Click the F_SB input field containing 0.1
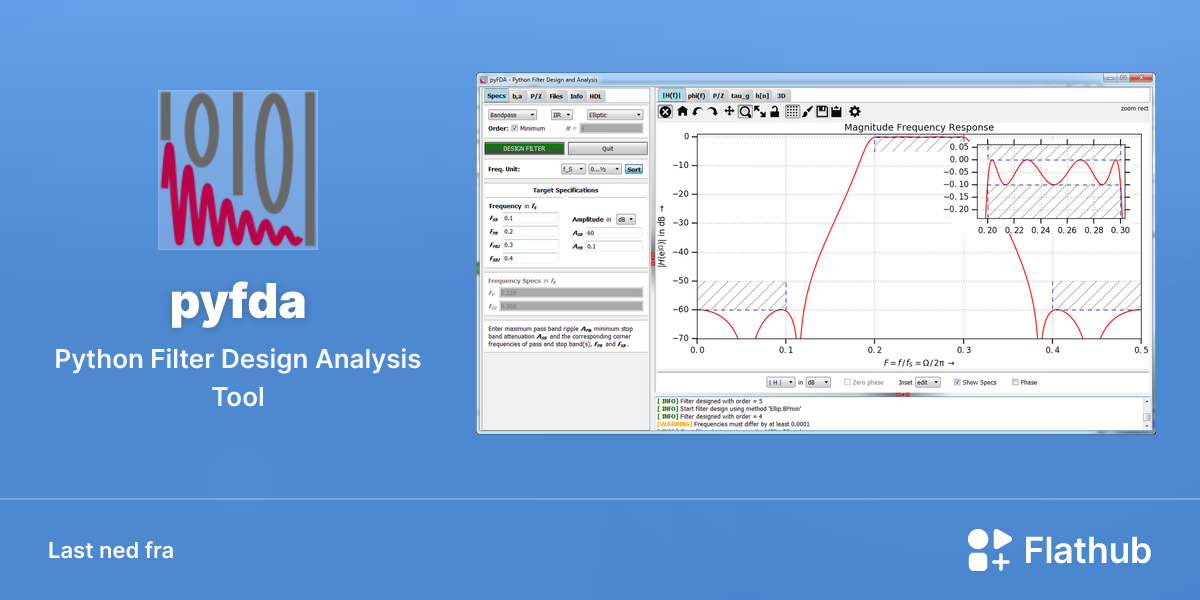Image resolution: width=1200 pixels, height=600 pixels. (530, 218)
